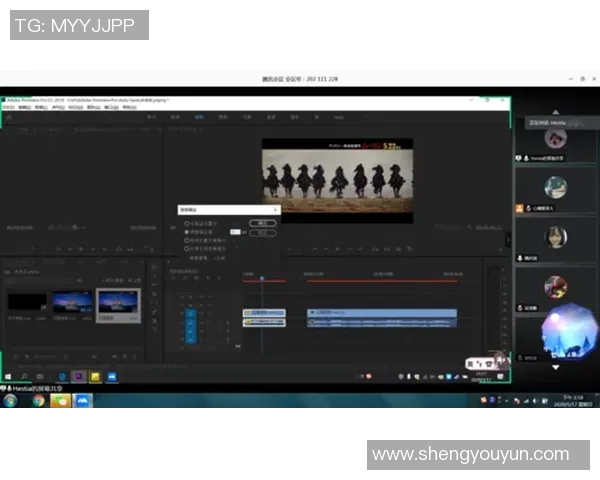Close the Audio Gain dialog with X

(275, 210)
